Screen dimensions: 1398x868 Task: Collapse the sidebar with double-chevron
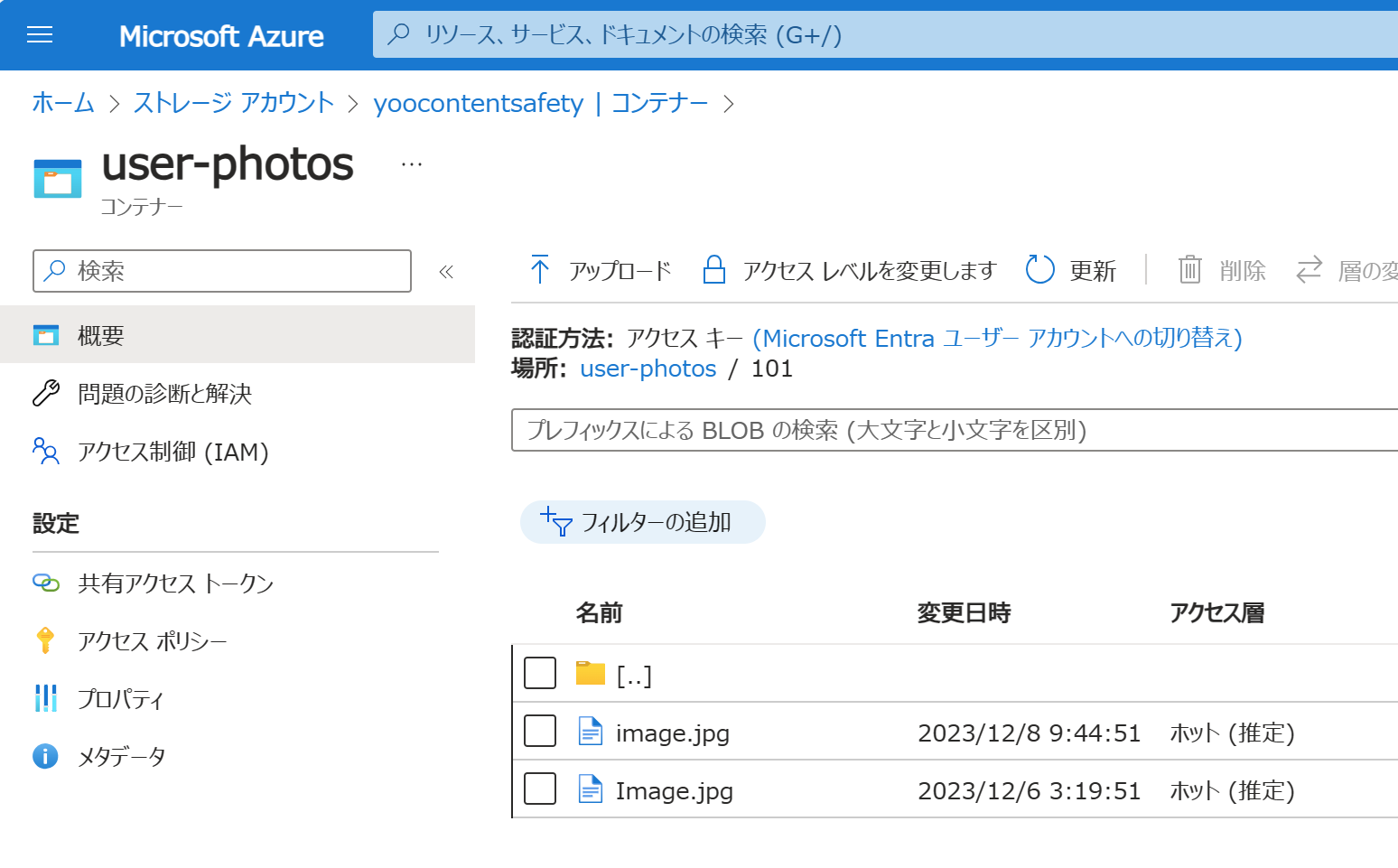[x=446, y=272]
